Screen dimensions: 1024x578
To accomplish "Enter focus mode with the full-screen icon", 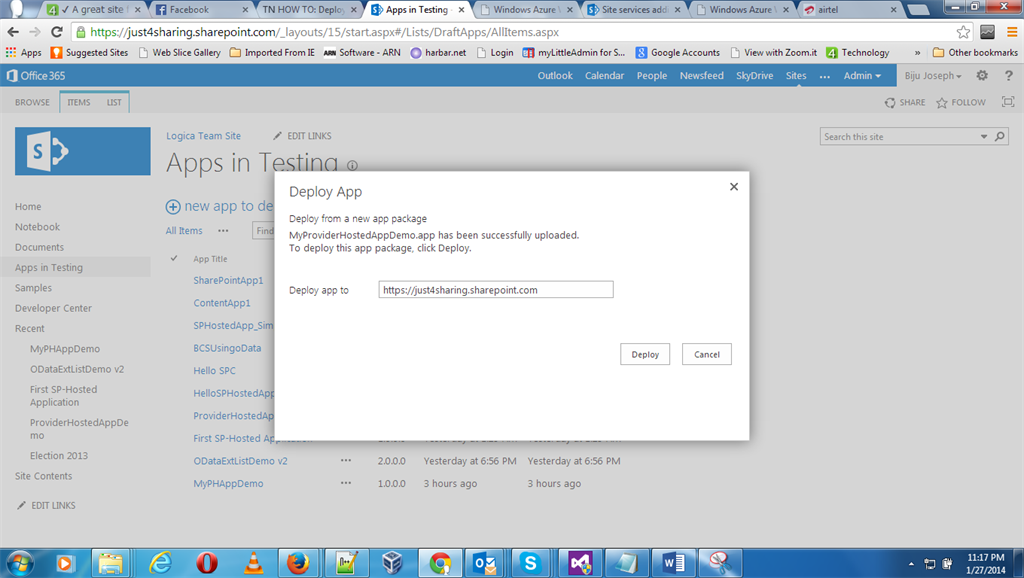I will tap(1008, 102).
